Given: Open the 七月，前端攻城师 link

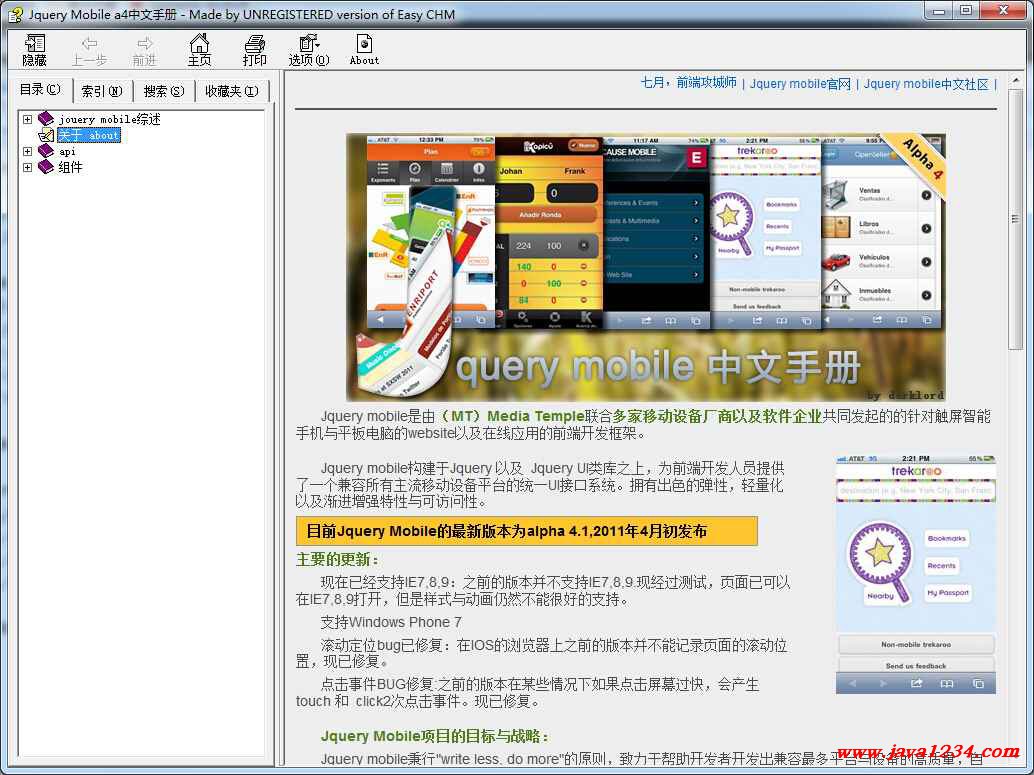Looking at the screenshot, I should point(688,83).
